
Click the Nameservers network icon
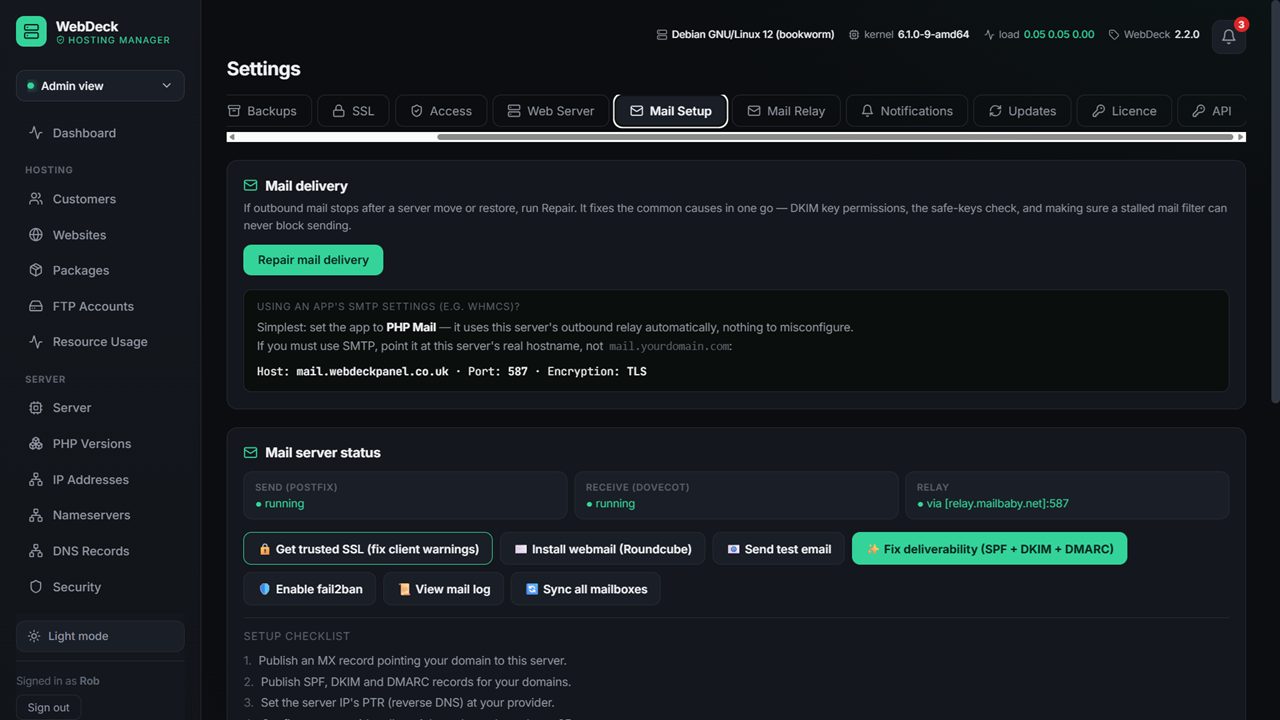pyautogui.click(x=36, y=515)
